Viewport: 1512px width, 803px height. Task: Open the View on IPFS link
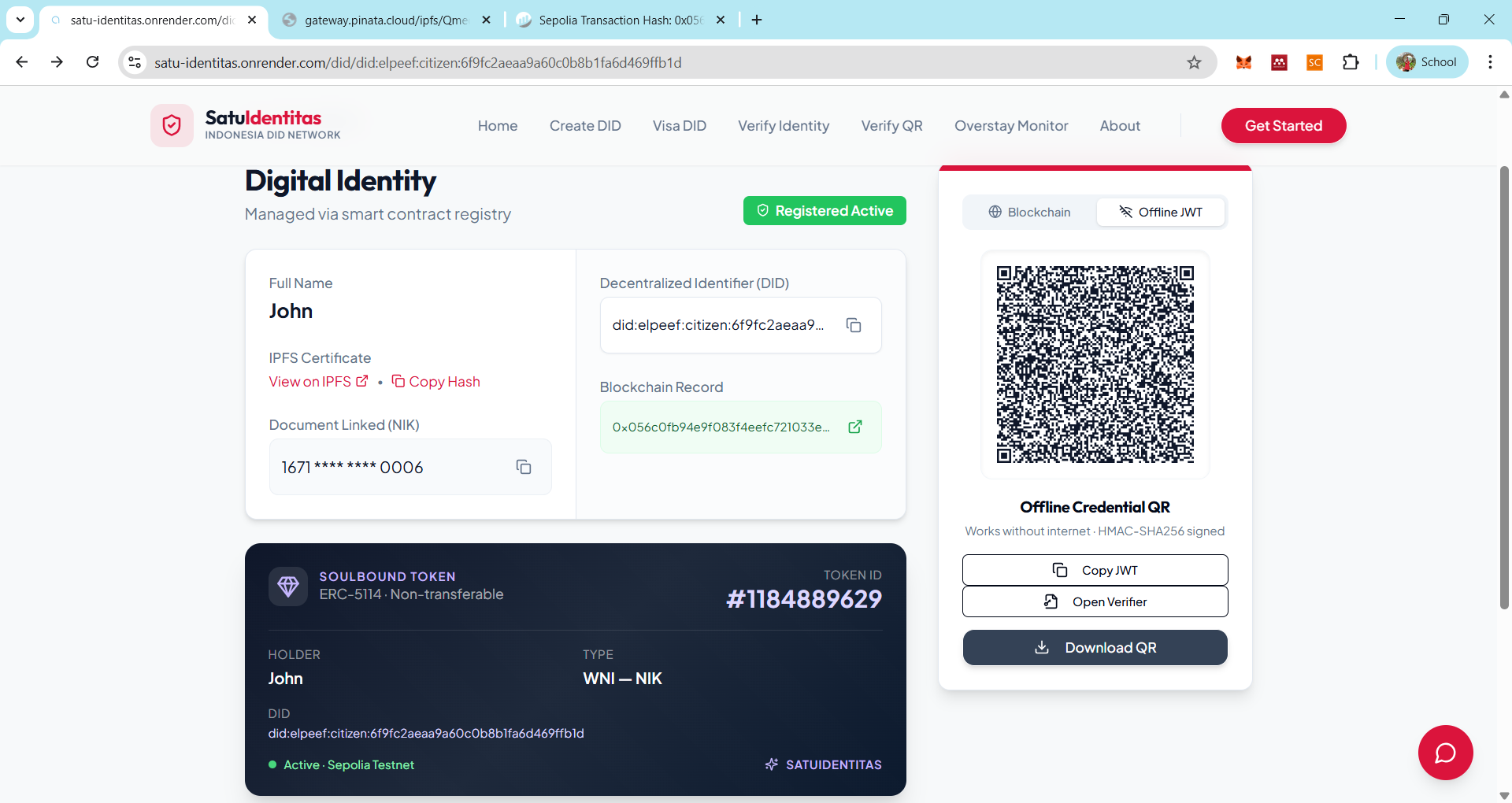[318, 382]
